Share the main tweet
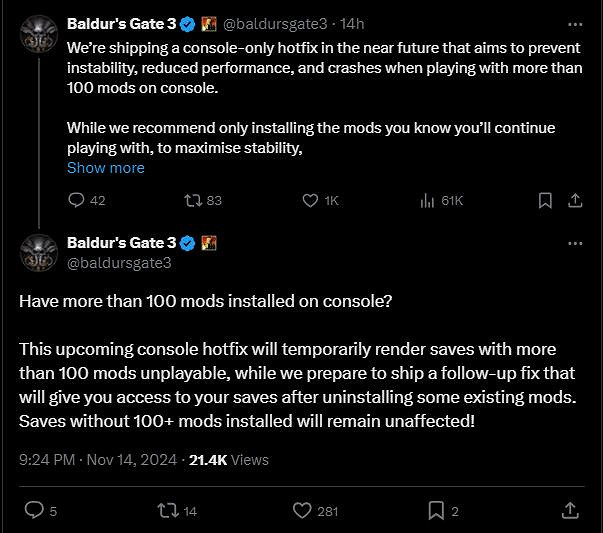Image resolution: width=603 pixels, height=533 pixels. click(569, 510)
